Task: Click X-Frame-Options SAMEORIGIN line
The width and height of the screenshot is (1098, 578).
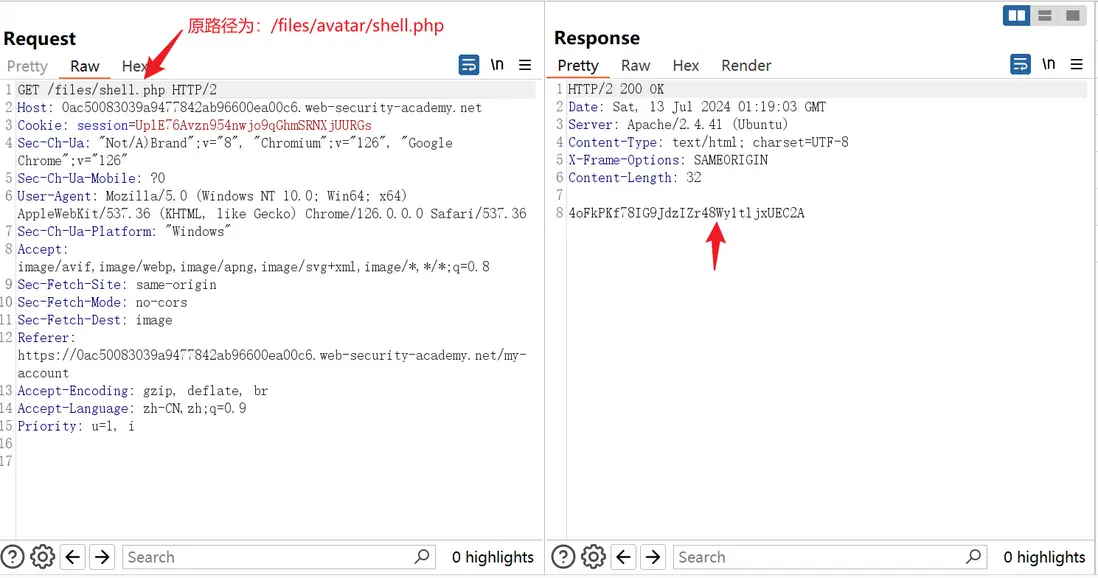Action: (668, 160)
